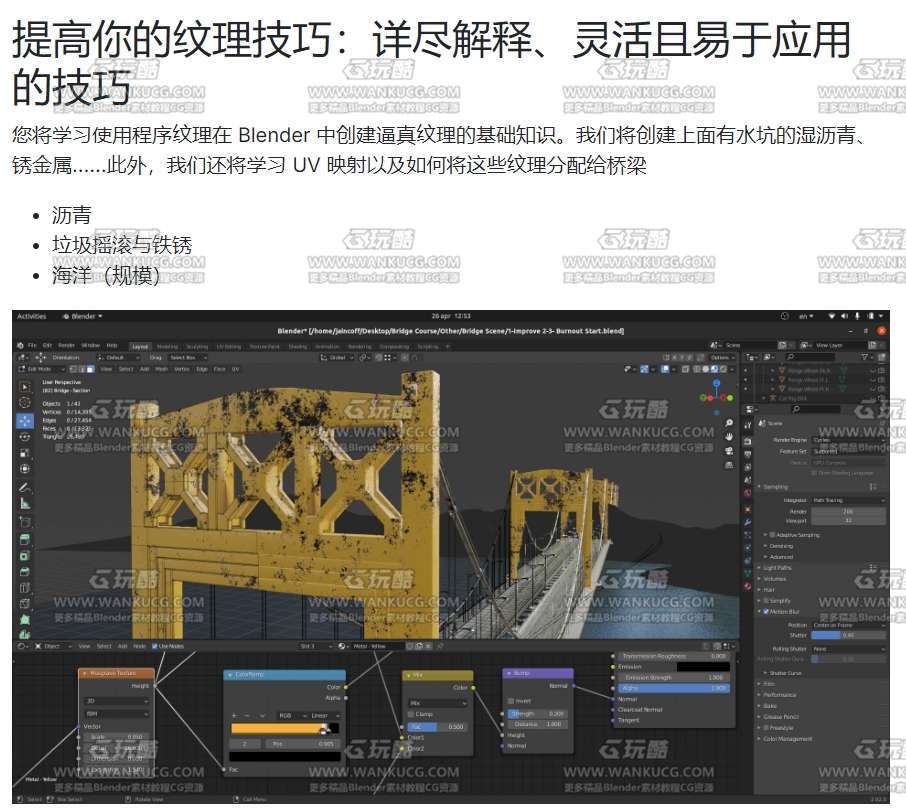Enable the Motion Blur checkbox

(766, 611)
